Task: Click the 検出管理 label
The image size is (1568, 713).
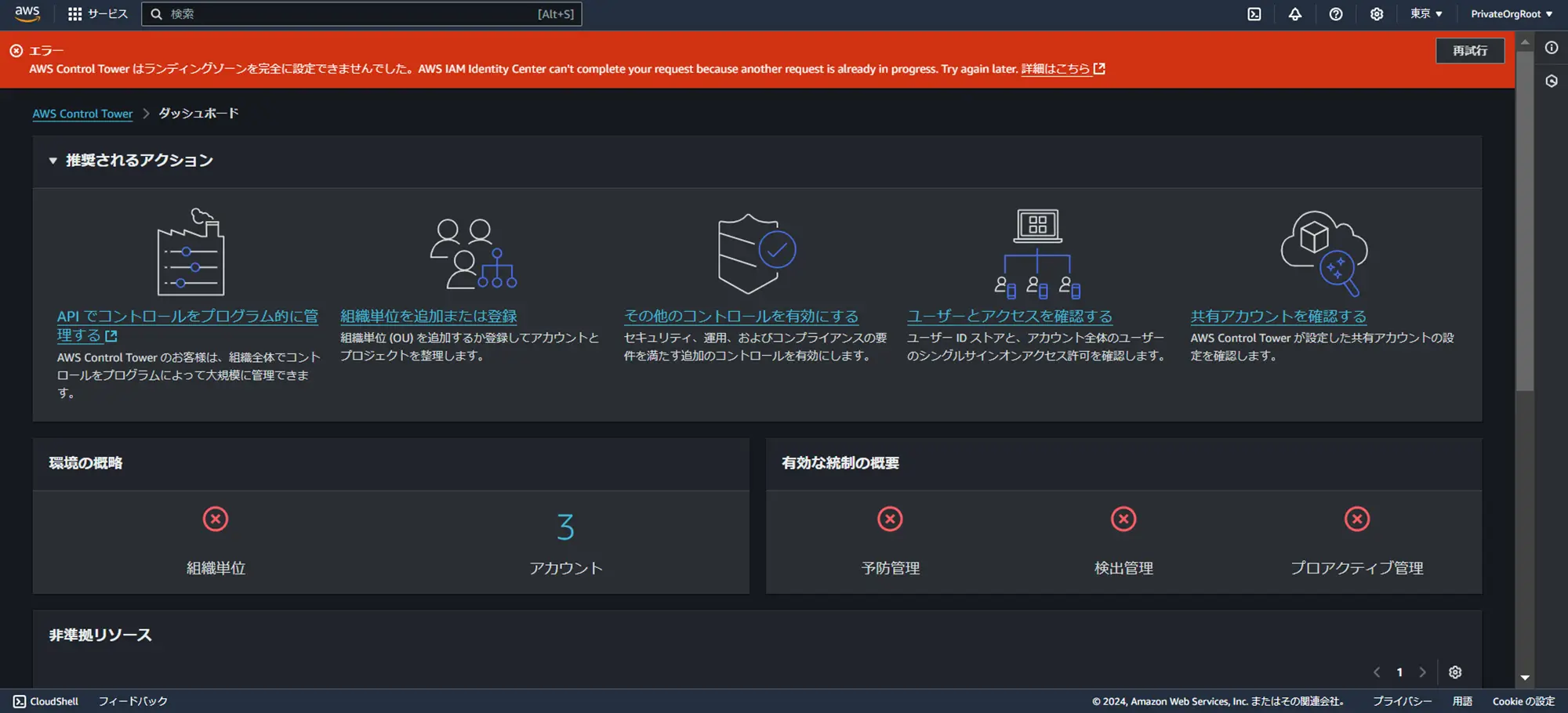Action: [1123, 568]
